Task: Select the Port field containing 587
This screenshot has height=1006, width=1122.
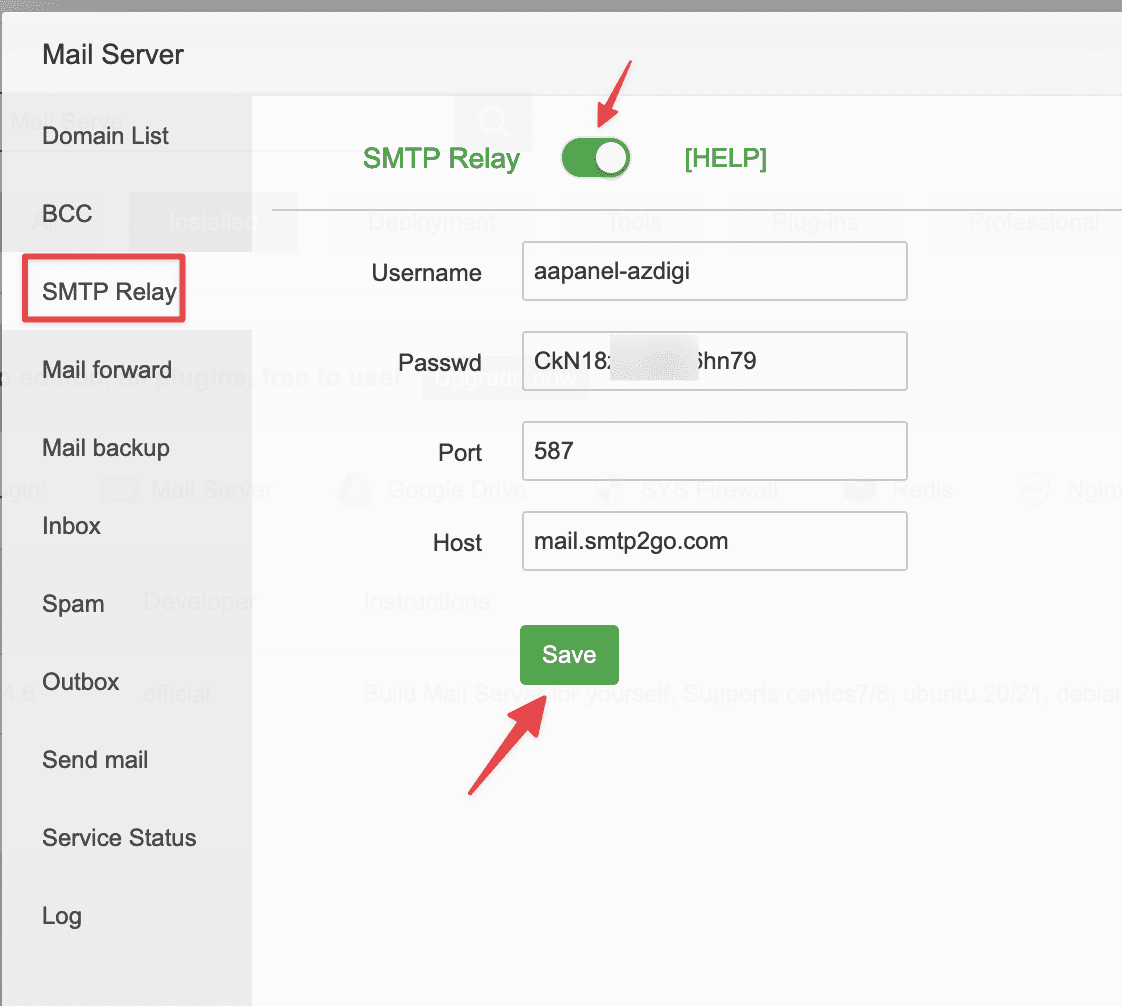Action: (714, 451)
